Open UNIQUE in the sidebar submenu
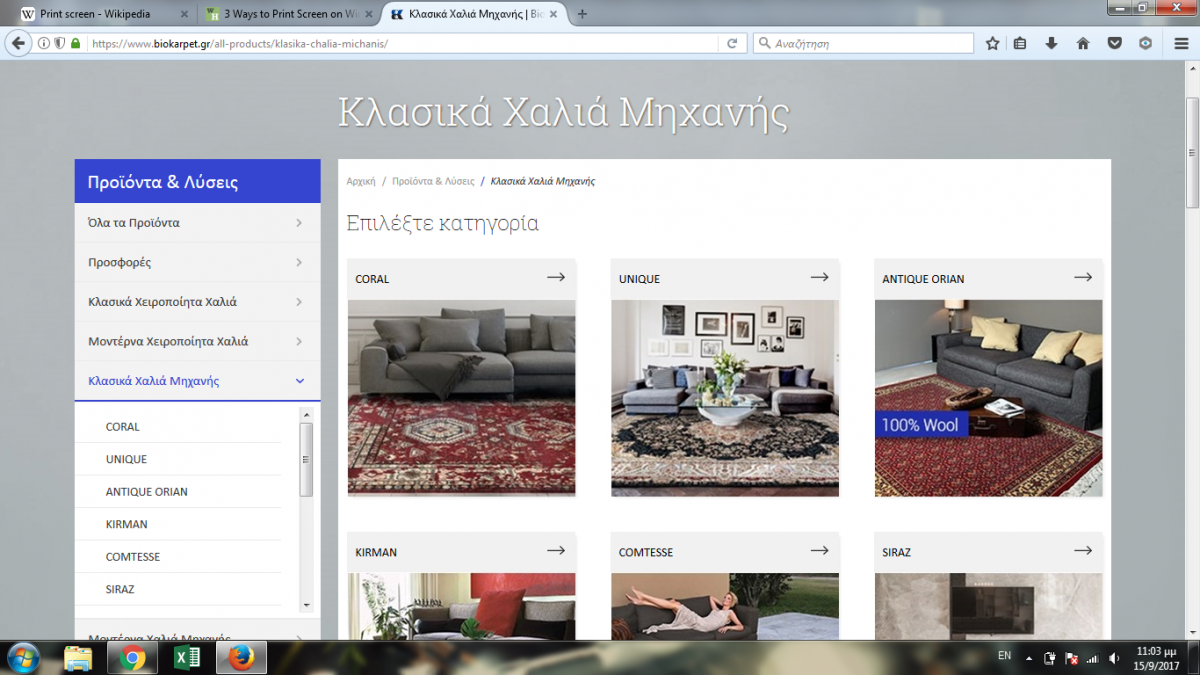Screen dimensions: 1200x675 click(126, 459)
